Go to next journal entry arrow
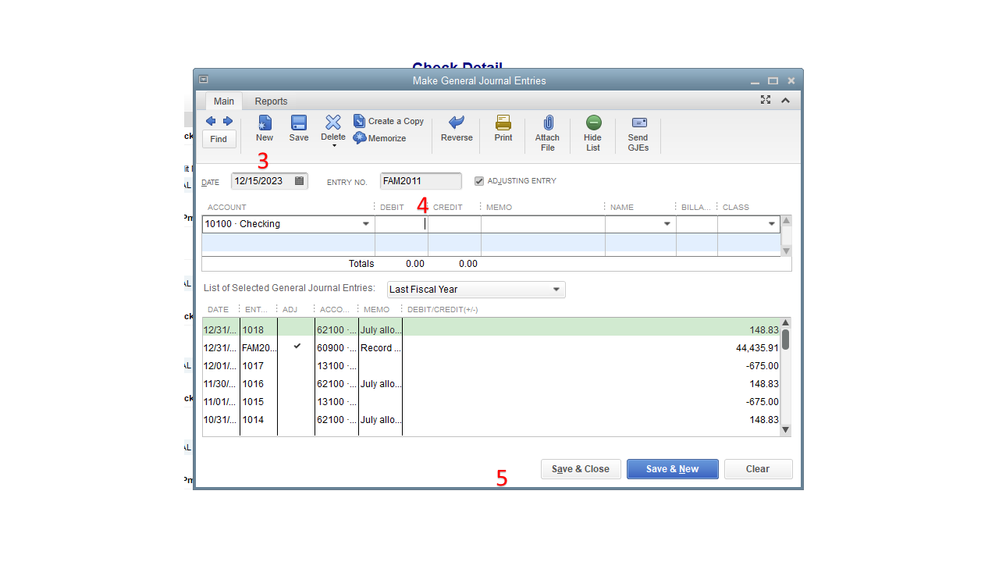This screenshot has width=999, height=562. click(x=227, y=121)
